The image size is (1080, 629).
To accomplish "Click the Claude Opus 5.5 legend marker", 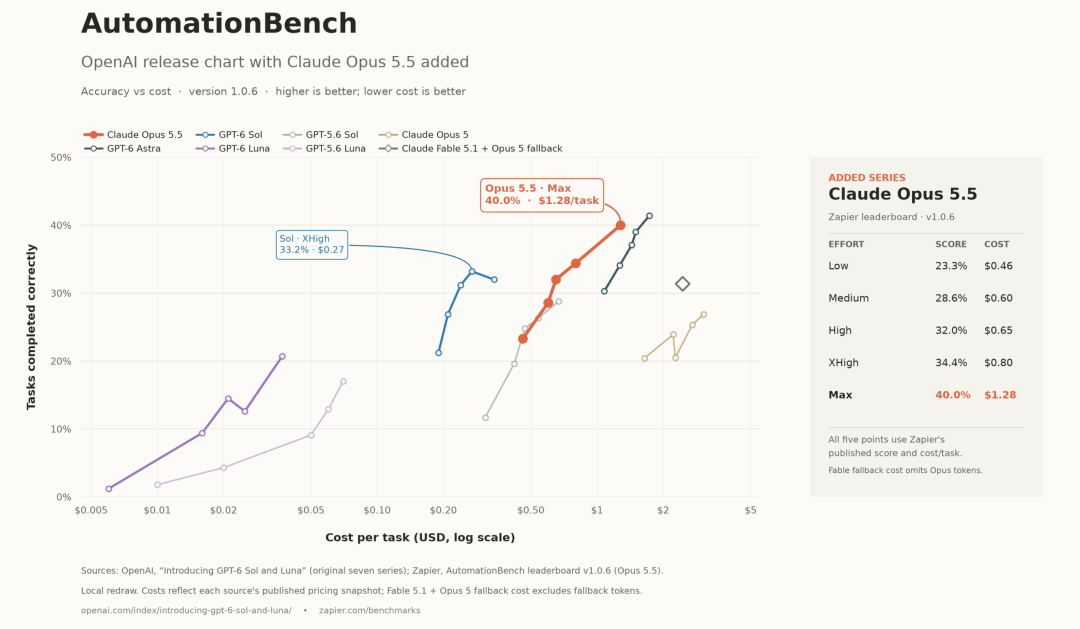I will click(93, 135).
